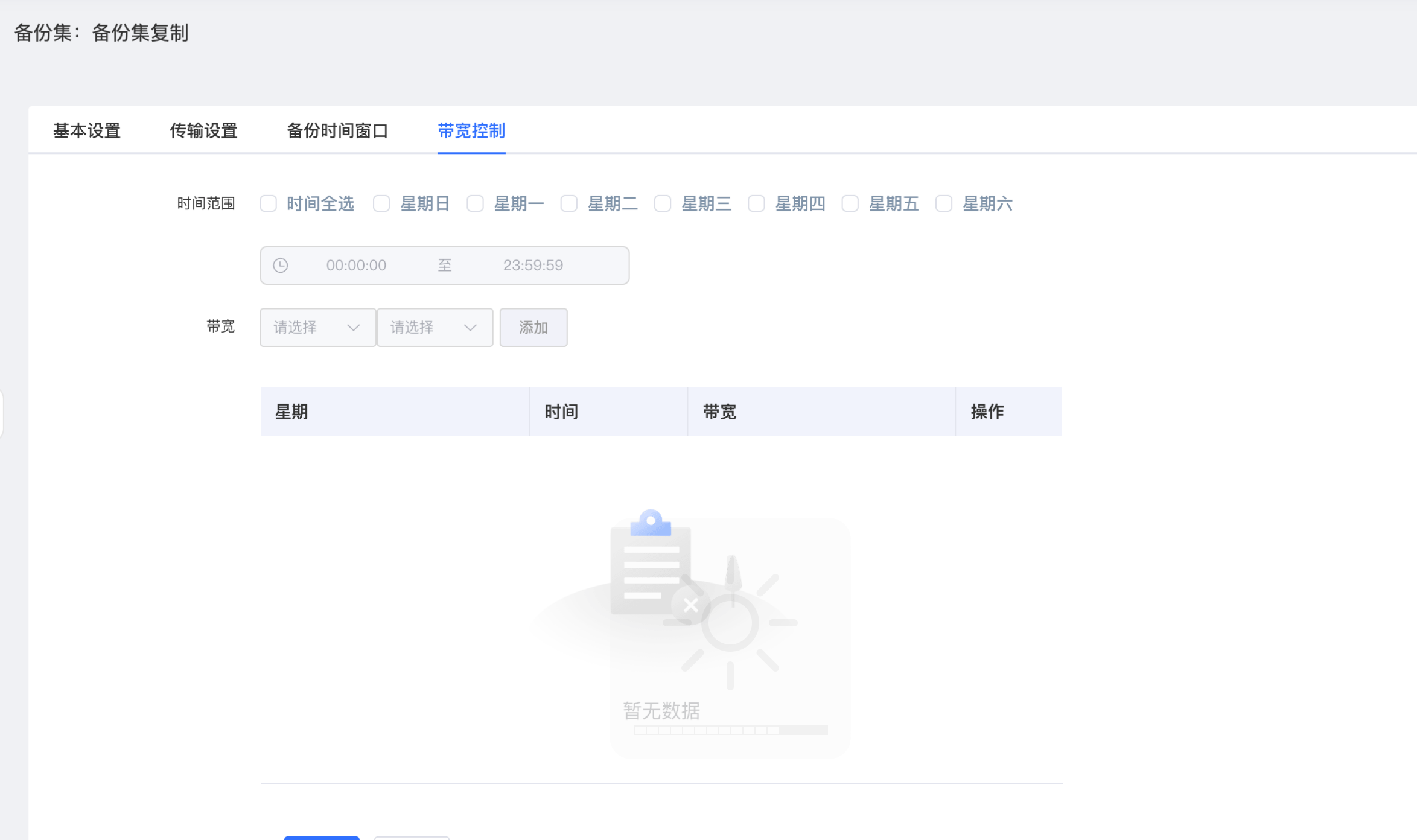This screenshot has height=840, width=1417.
Task: Open the 传输设置 tab
Action: tap(203, 130)
